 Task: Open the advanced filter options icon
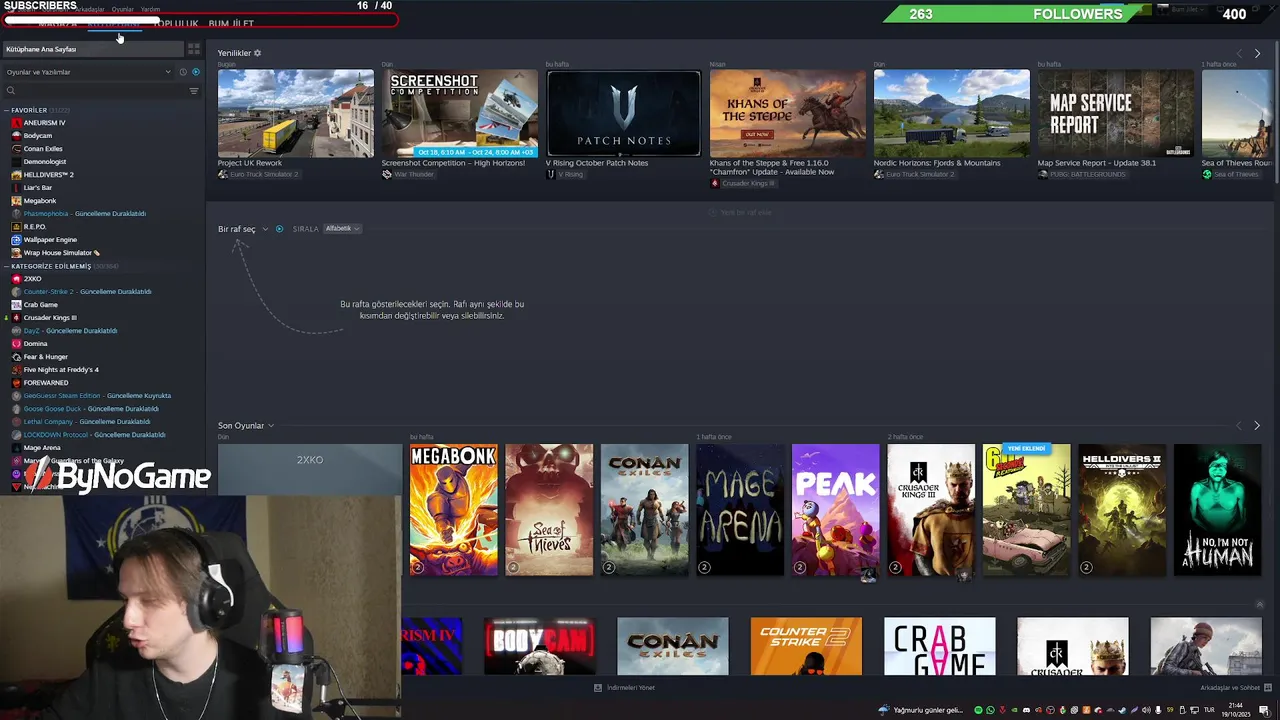(x=194, y=91)
